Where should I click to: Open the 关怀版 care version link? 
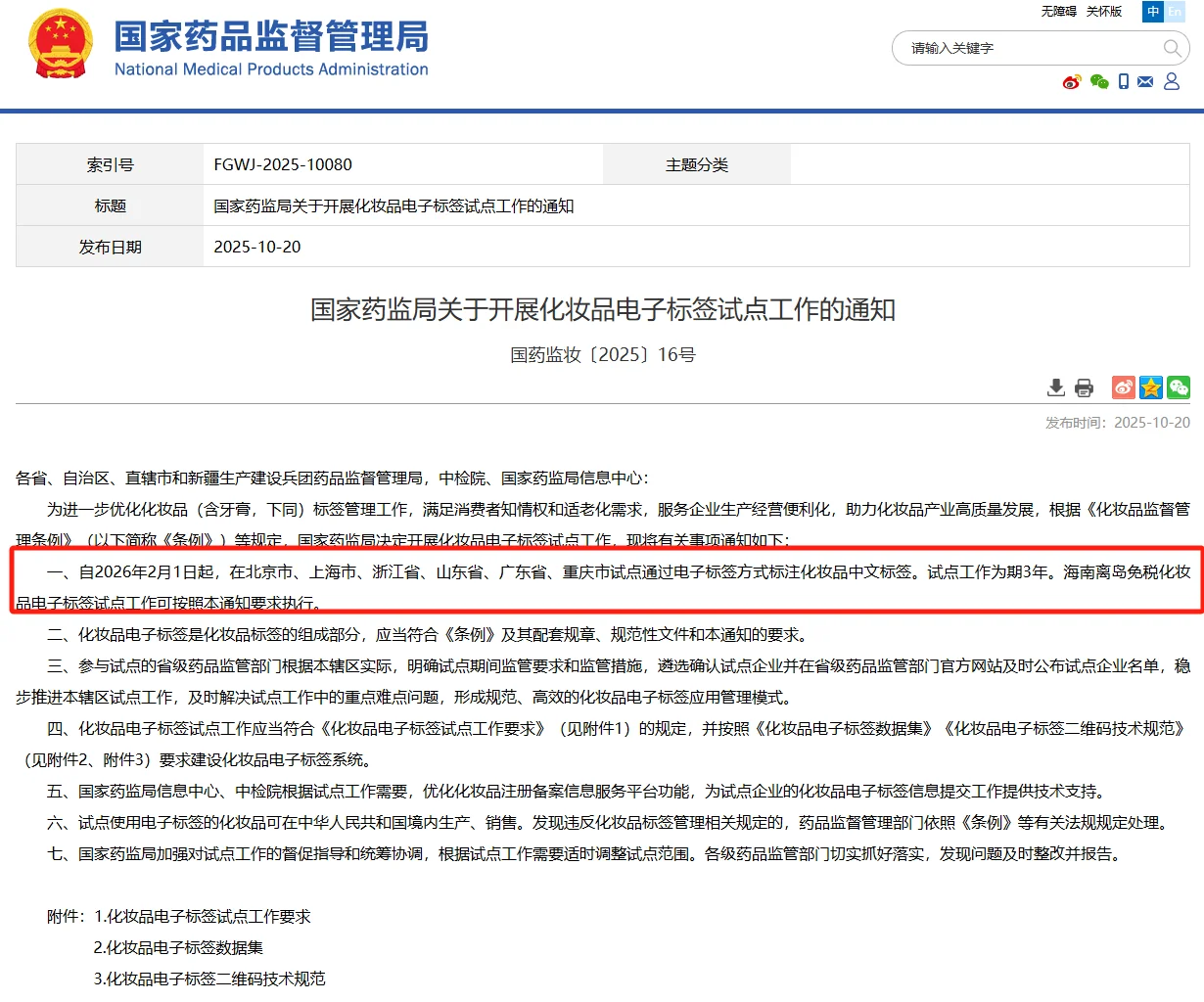coord(1105,12)
